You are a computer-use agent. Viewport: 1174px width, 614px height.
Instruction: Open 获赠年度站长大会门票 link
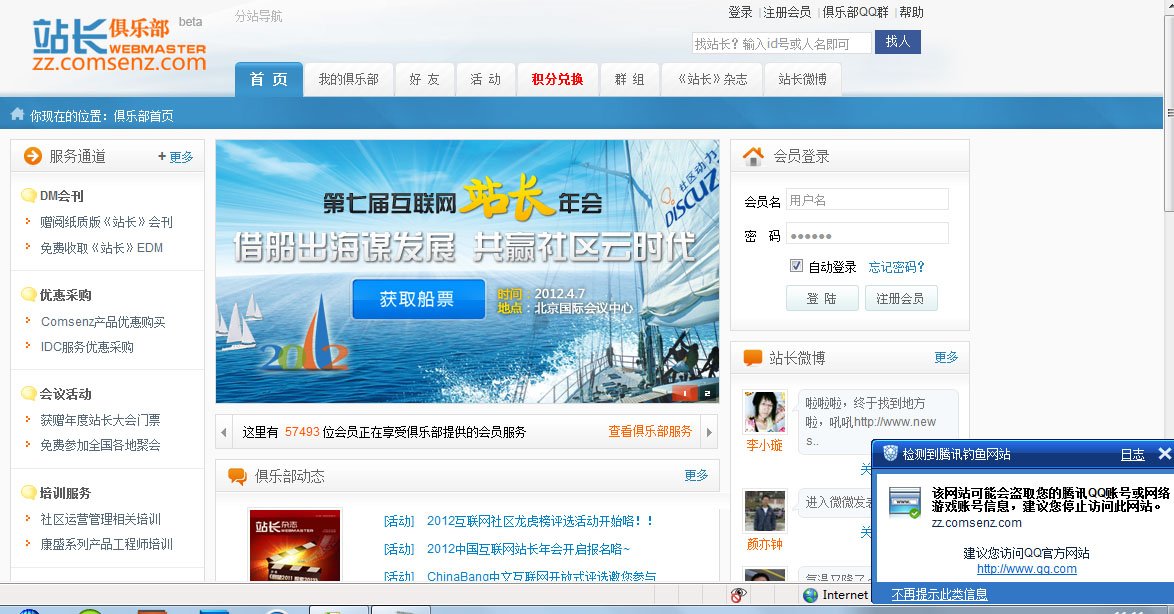tap(100, 420)
